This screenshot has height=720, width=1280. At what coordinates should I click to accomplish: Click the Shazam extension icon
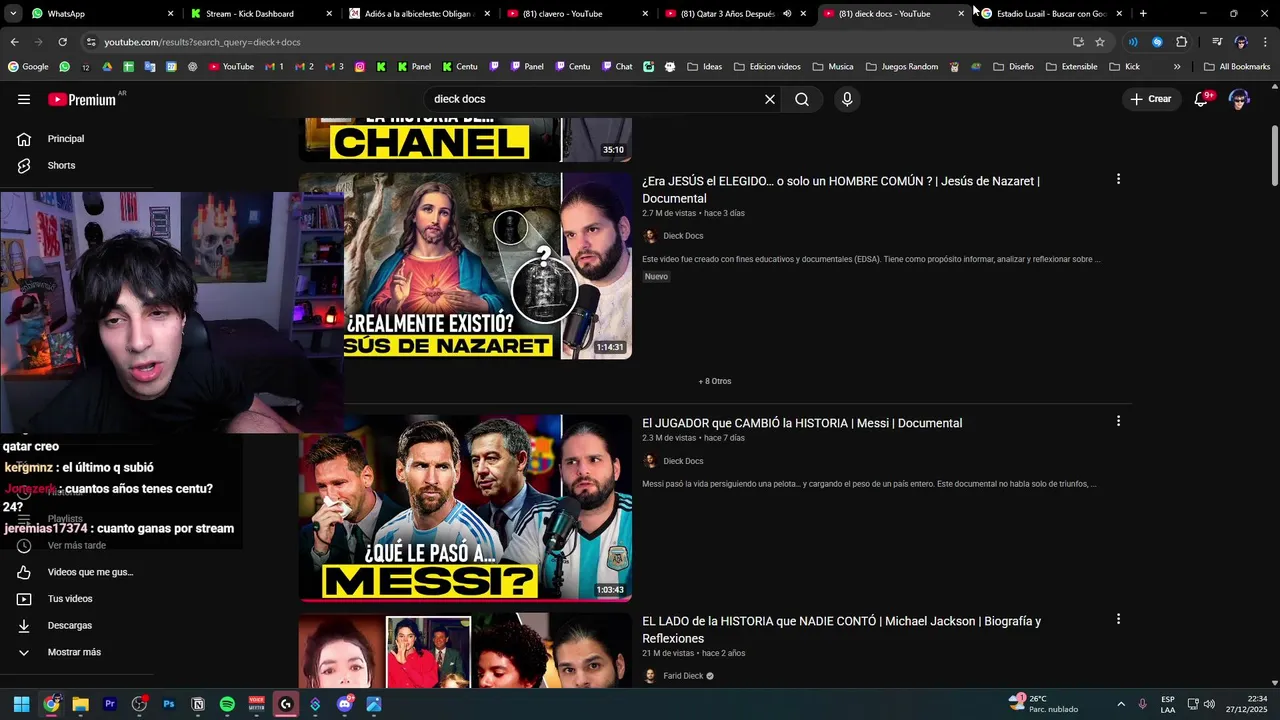[x=1157, y=42]
